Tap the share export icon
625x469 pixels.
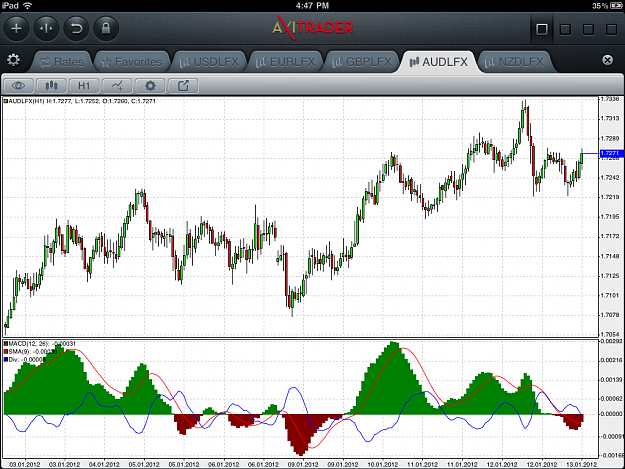[183, 86]
